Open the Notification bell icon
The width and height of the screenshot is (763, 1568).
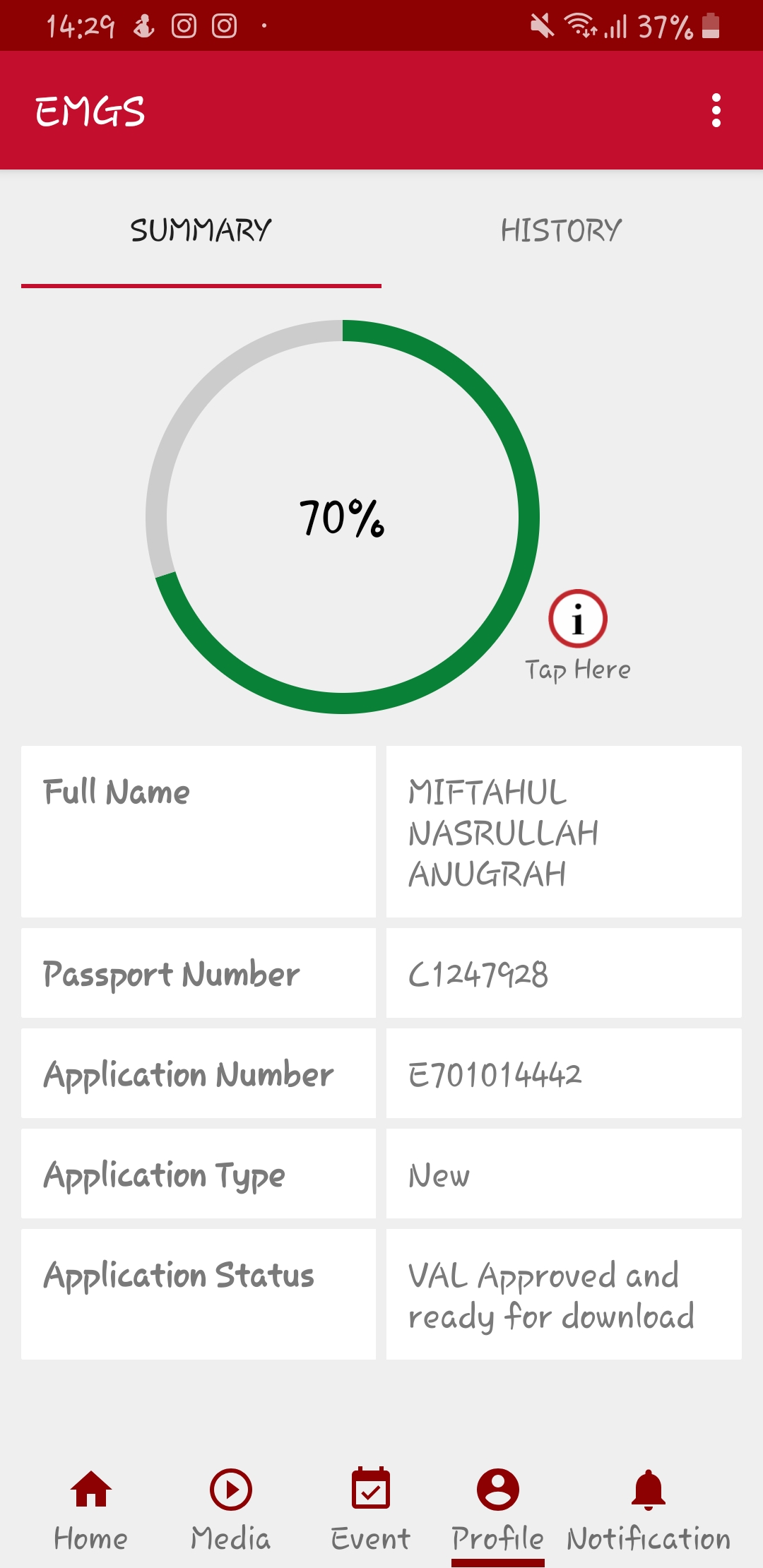pos(649,1489)
